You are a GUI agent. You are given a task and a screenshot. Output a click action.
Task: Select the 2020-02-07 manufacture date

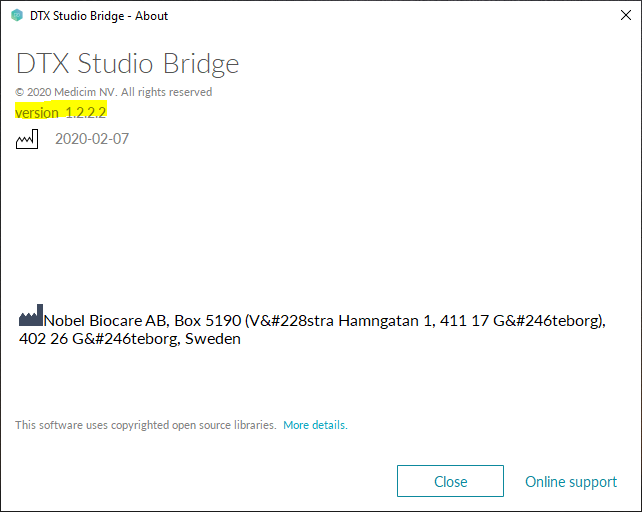pyautogui.click(x=92, y=139)
